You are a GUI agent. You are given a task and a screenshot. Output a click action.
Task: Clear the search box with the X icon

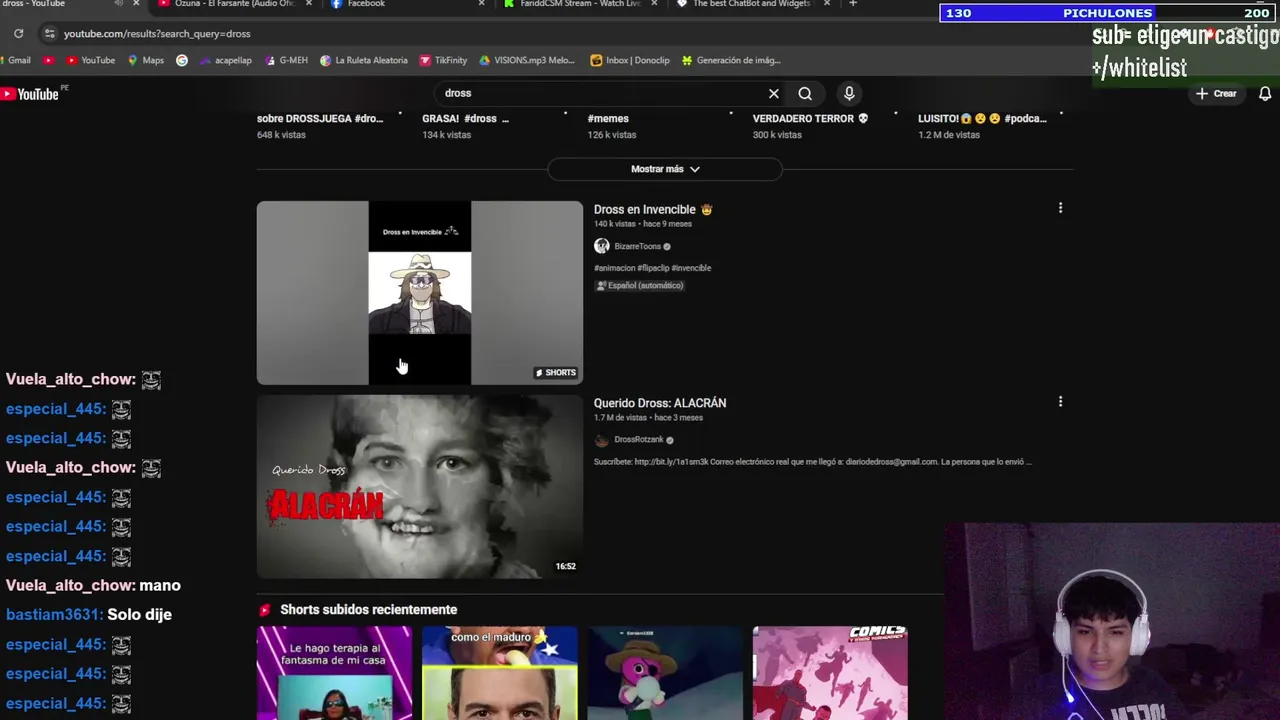pos(773,93)
